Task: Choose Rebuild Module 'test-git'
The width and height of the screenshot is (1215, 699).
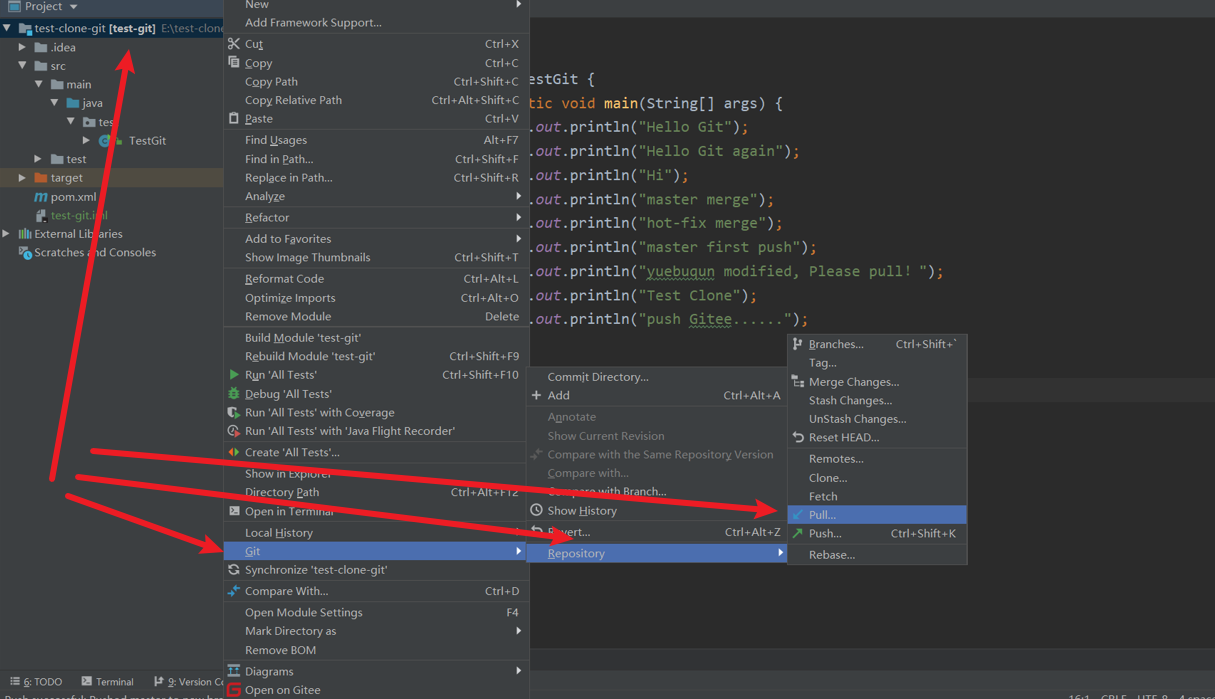Action: point(376,356)
